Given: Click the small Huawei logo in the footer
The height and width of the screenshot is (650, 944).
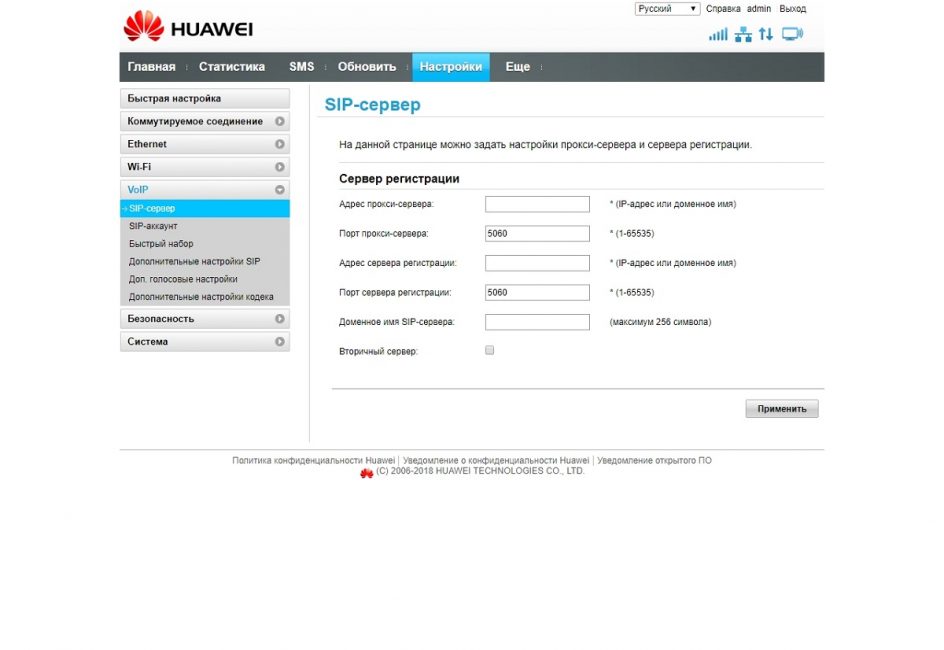Looking at the screenshot, I should pyautogui.click(x=366, y=472).
